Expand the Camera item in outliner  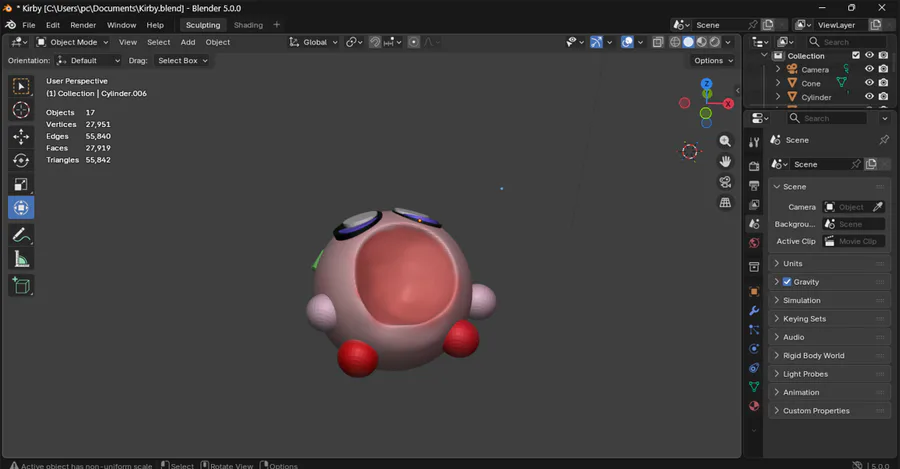[778, 69]
